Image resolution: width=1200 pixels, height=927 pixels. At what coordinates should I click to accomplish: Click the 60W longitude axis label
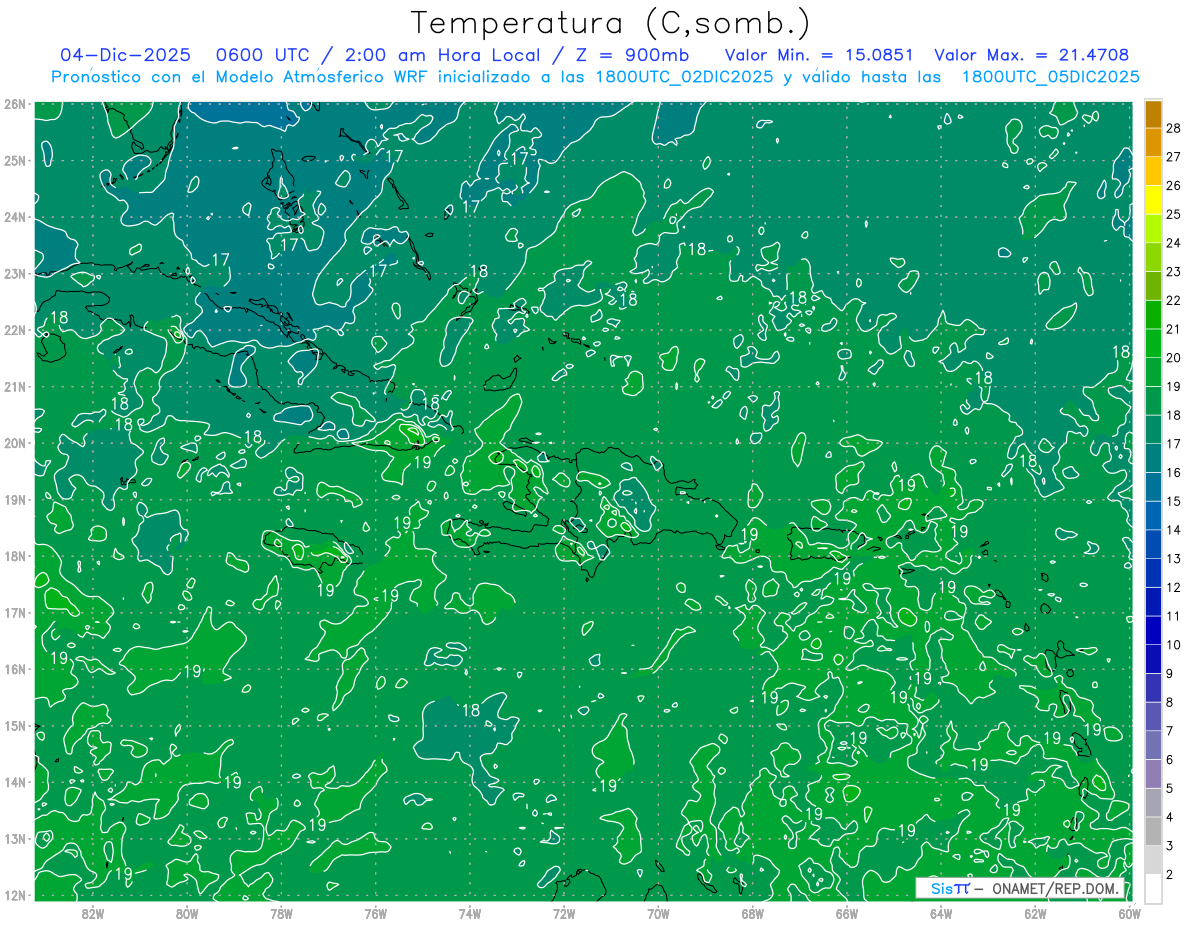point(1129,913)
